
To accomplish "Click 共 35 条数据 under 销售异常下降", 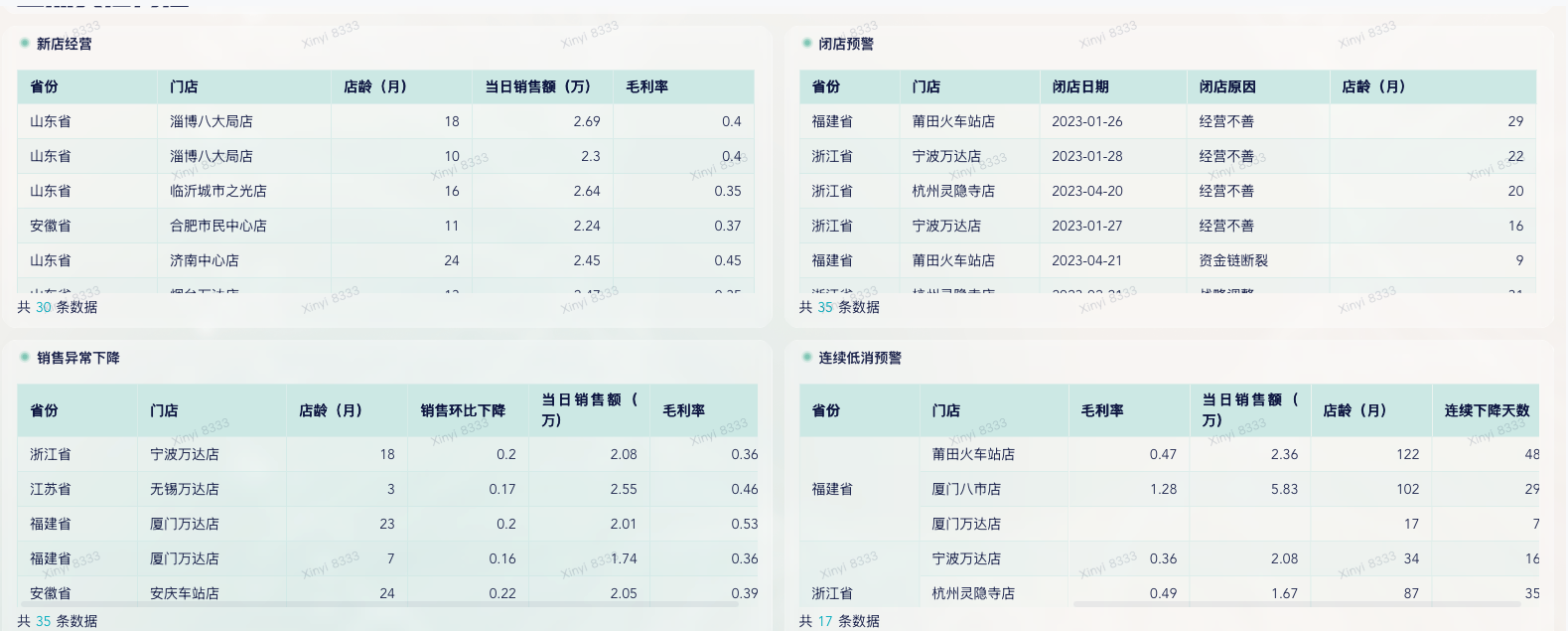I will click(58, 621).
